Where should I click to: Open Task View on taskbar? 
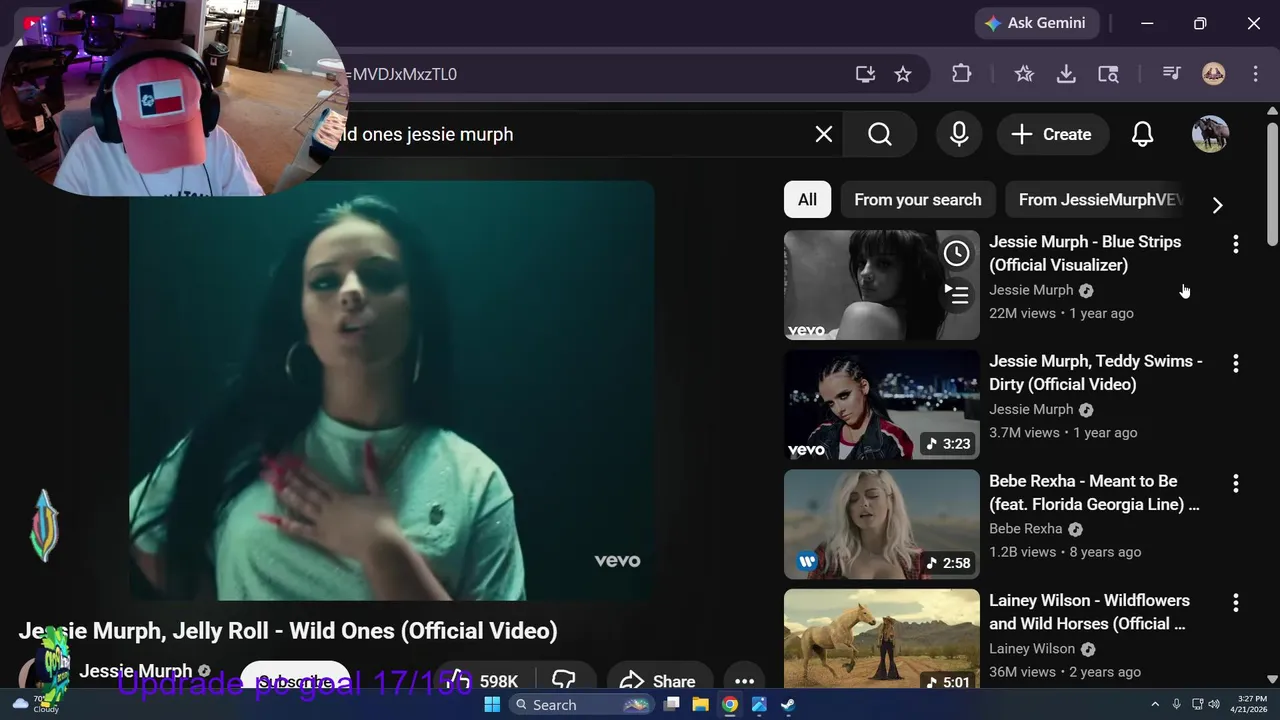point(672,705)
